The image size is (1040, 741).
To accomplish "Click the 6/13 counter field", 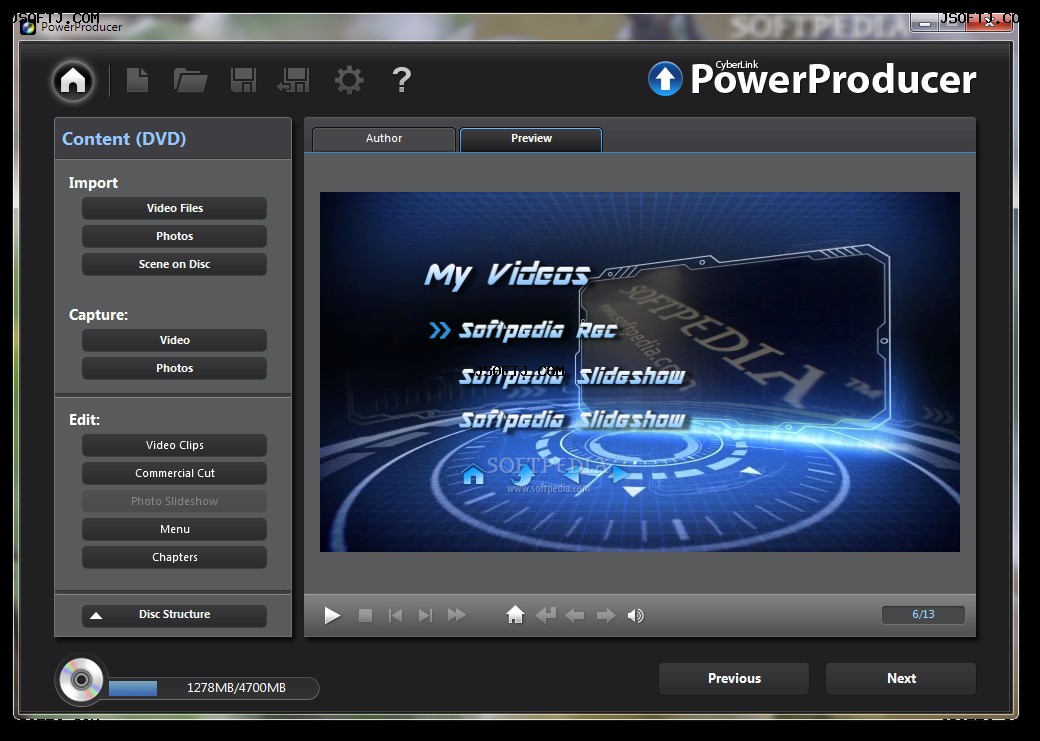I will tap(923, 614).
